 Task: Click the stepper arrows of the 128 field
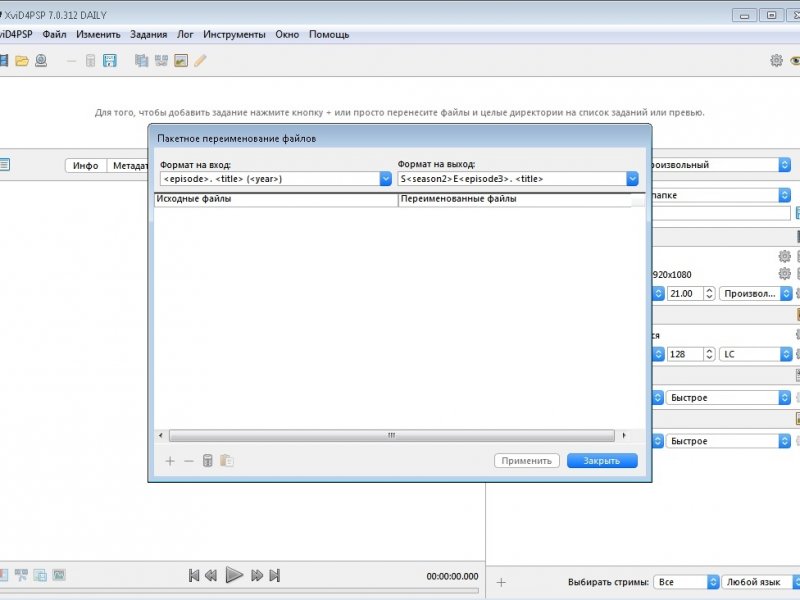709,354
